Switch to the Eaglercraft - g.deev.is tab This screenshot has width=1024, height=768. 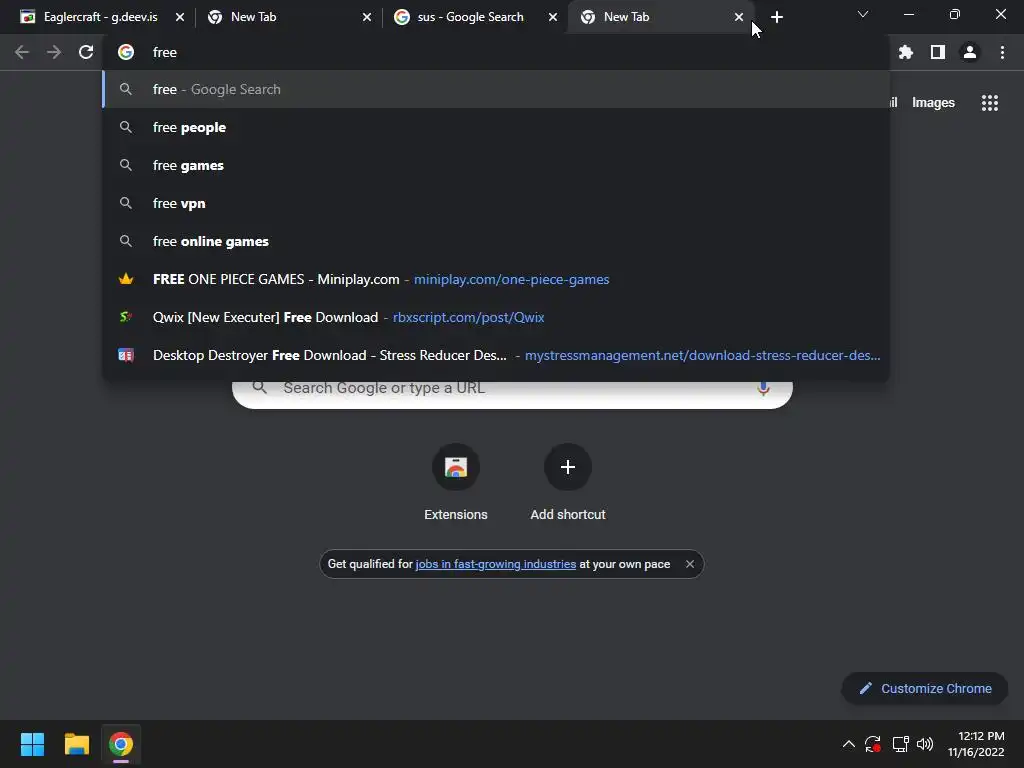point(101,17)
